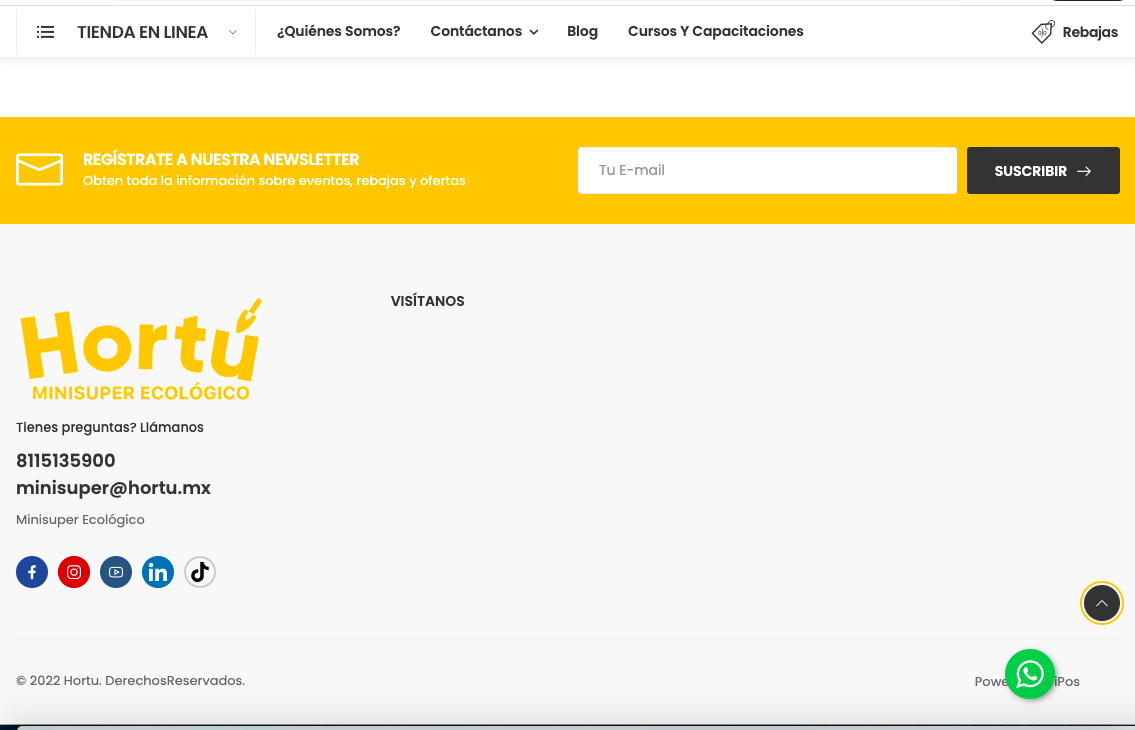1135x730 pixels.
Task: Expand the Tienda en Linea dropdown arrow
Action: point(232,32)
